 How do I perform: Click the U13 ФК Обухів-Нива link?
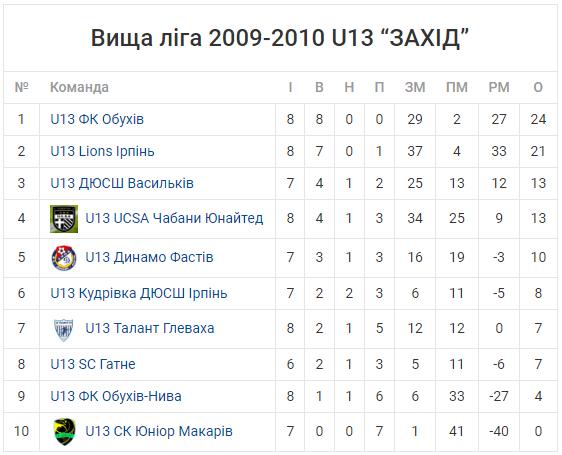tap(116, 396)
